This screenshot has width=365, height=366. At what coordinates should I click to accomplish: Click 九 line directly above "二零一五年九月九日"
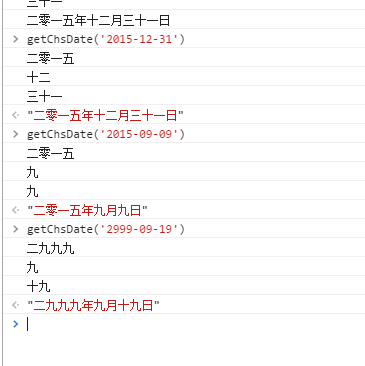tap(33, 192)
